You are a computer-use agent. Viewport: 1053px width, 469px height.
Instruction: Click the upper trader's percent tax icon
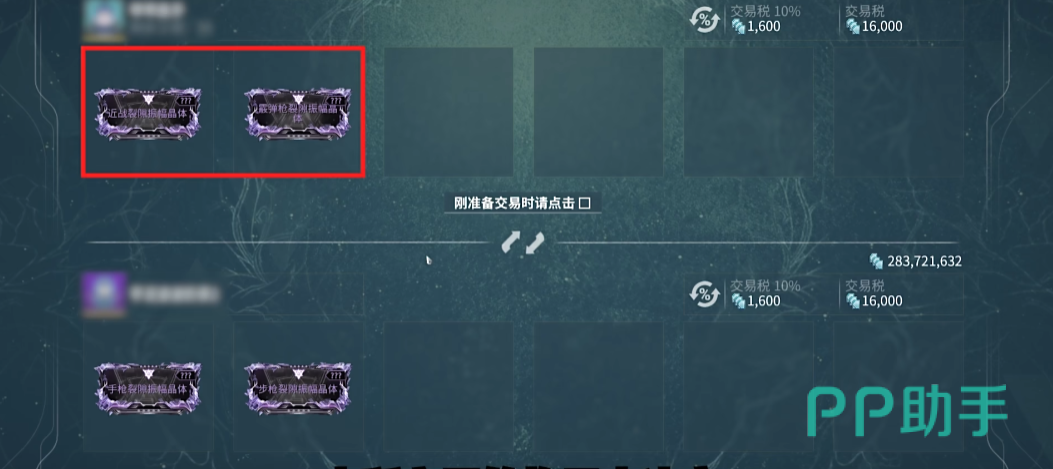point(704,19)
